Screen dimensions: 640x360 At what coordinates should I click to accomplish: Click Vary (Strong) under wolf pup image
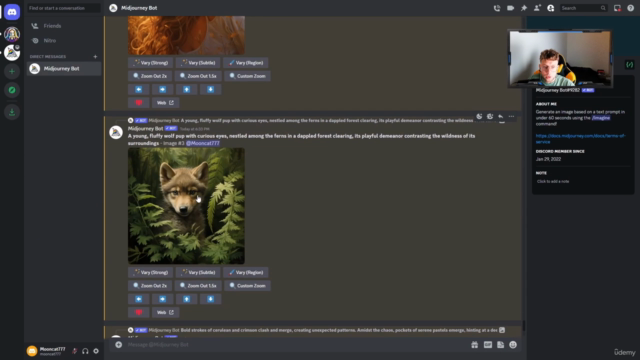click(151, 272)
